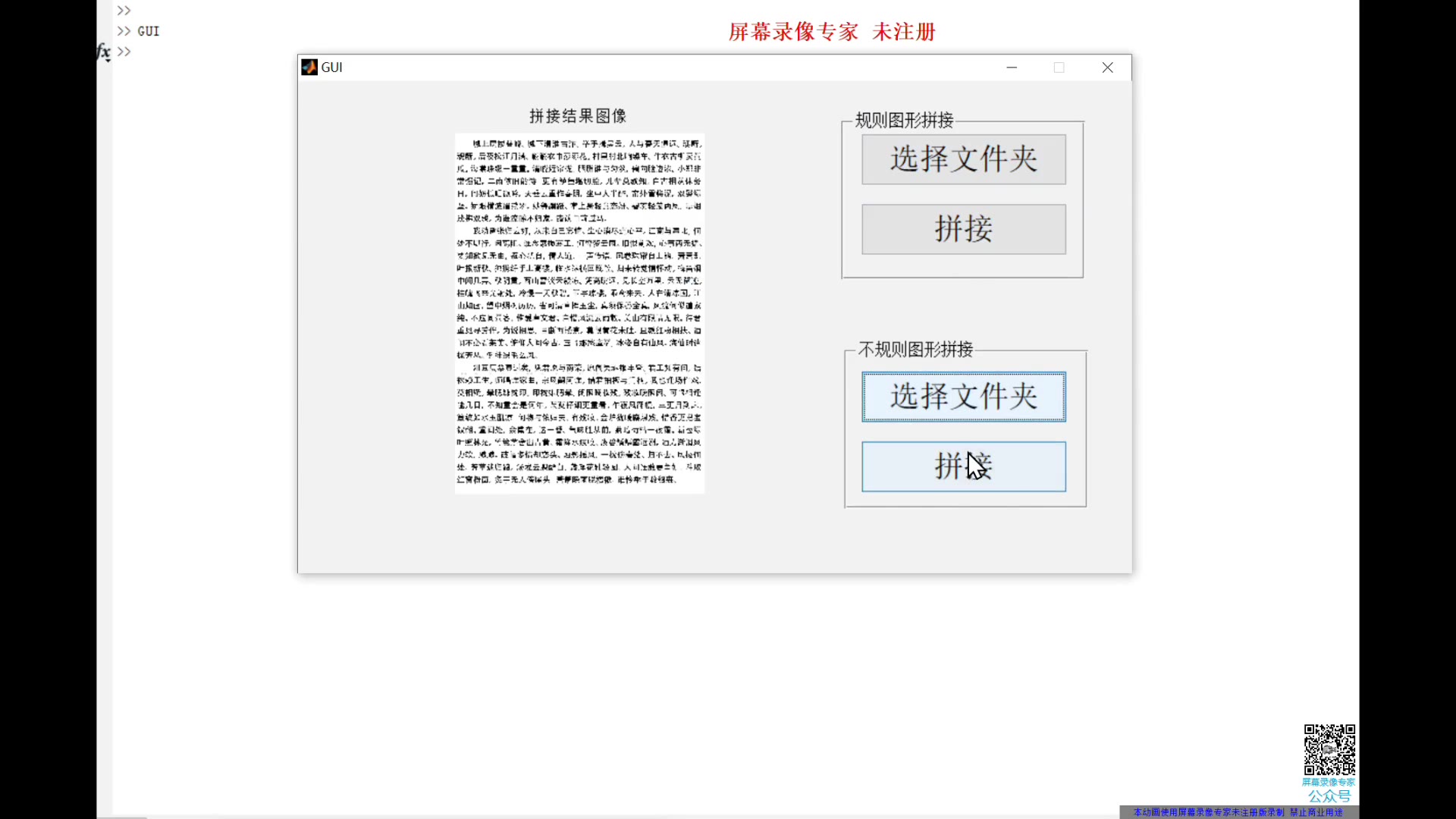Click the GUI window title text

coord(331,67)
